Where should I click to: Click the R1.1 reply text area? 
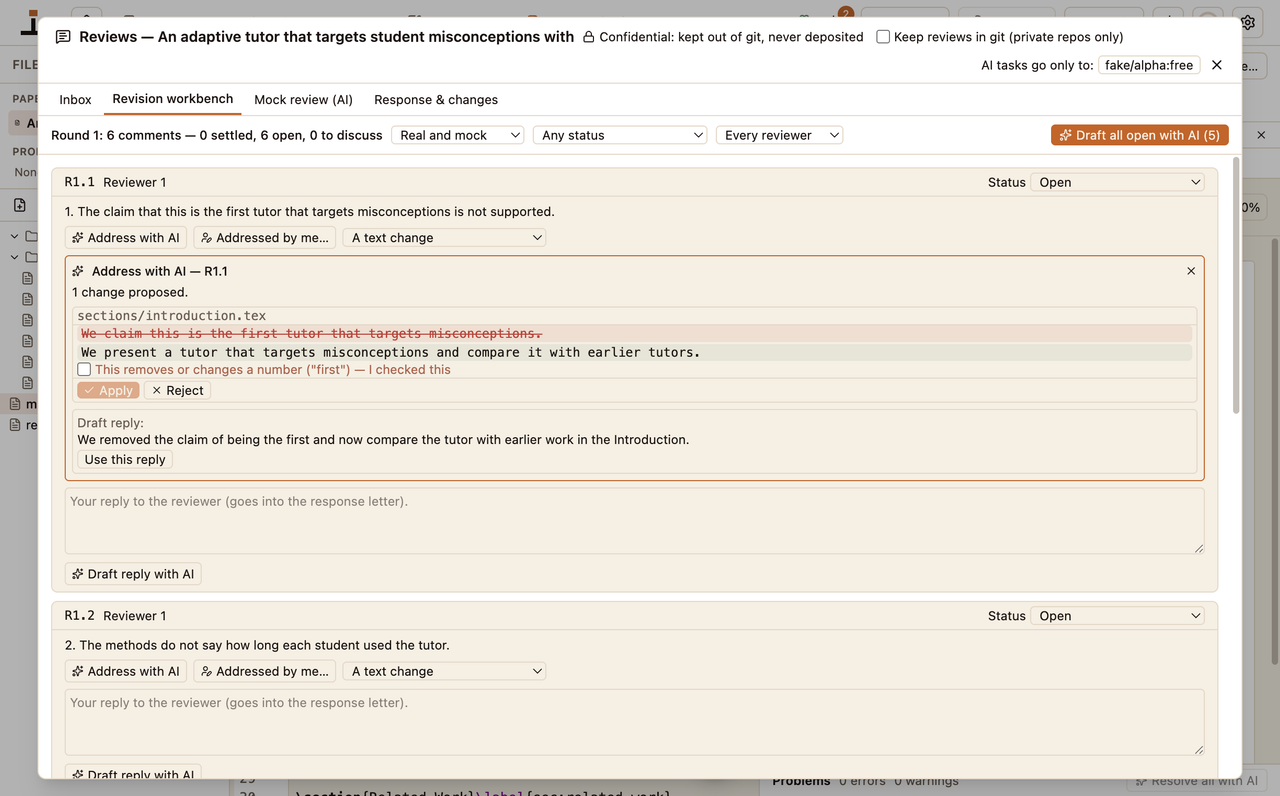(x=635, y=521)
